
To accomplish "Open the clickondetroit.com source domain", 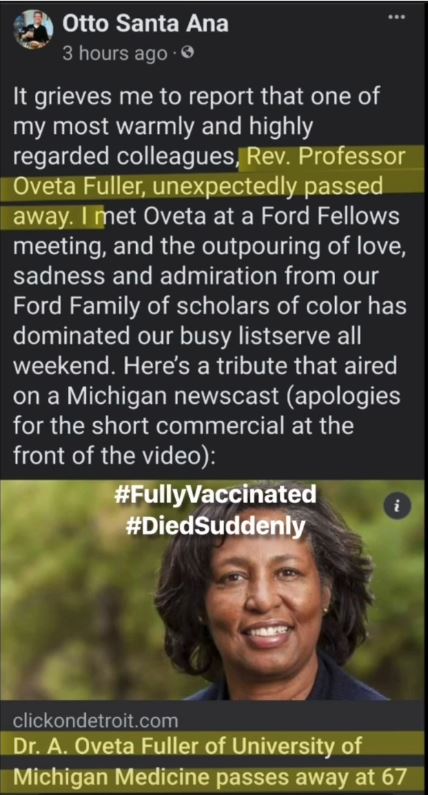I will pos(95,720).
